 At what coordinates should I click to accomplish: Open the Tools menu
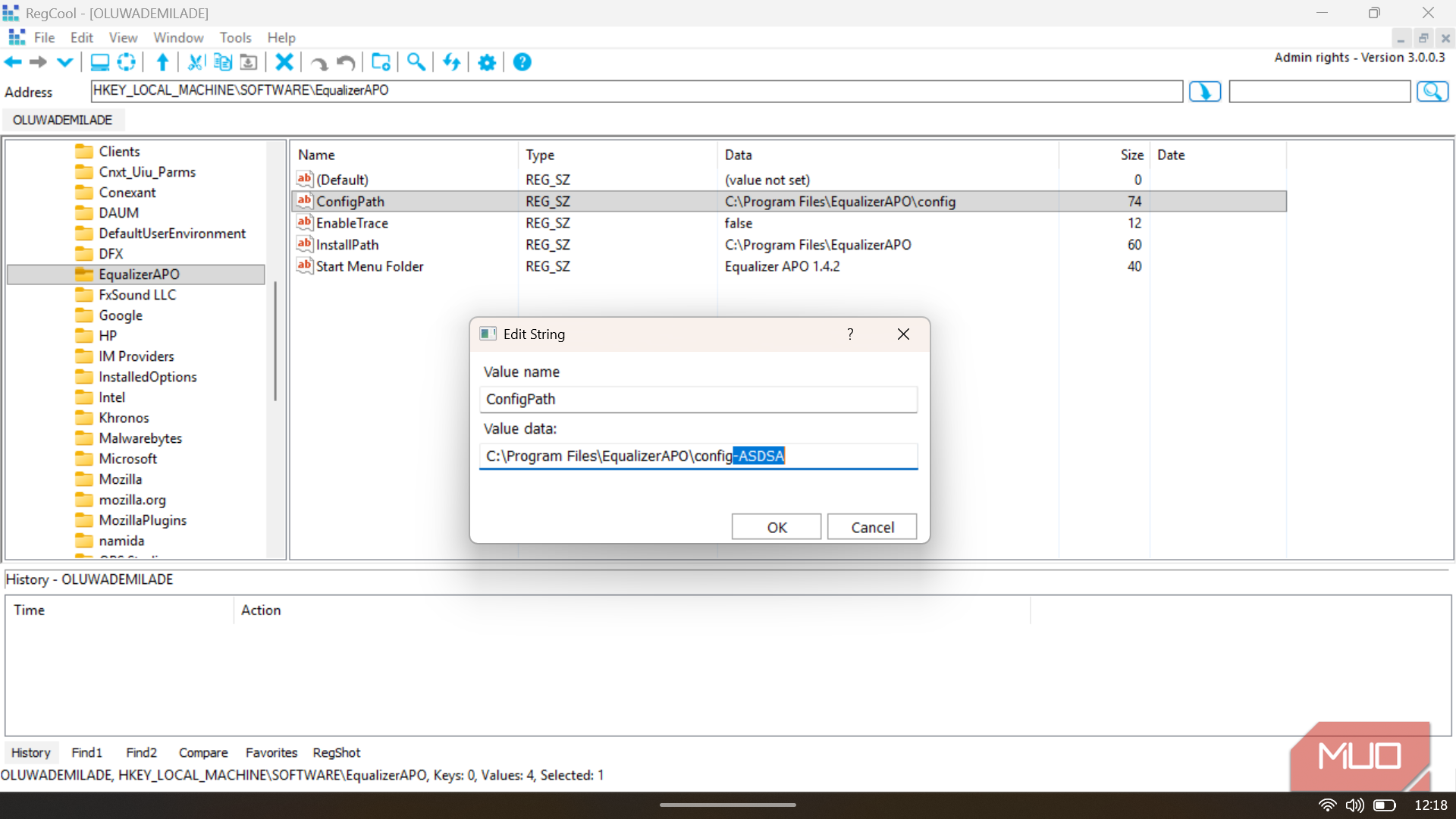coord(235,38)
